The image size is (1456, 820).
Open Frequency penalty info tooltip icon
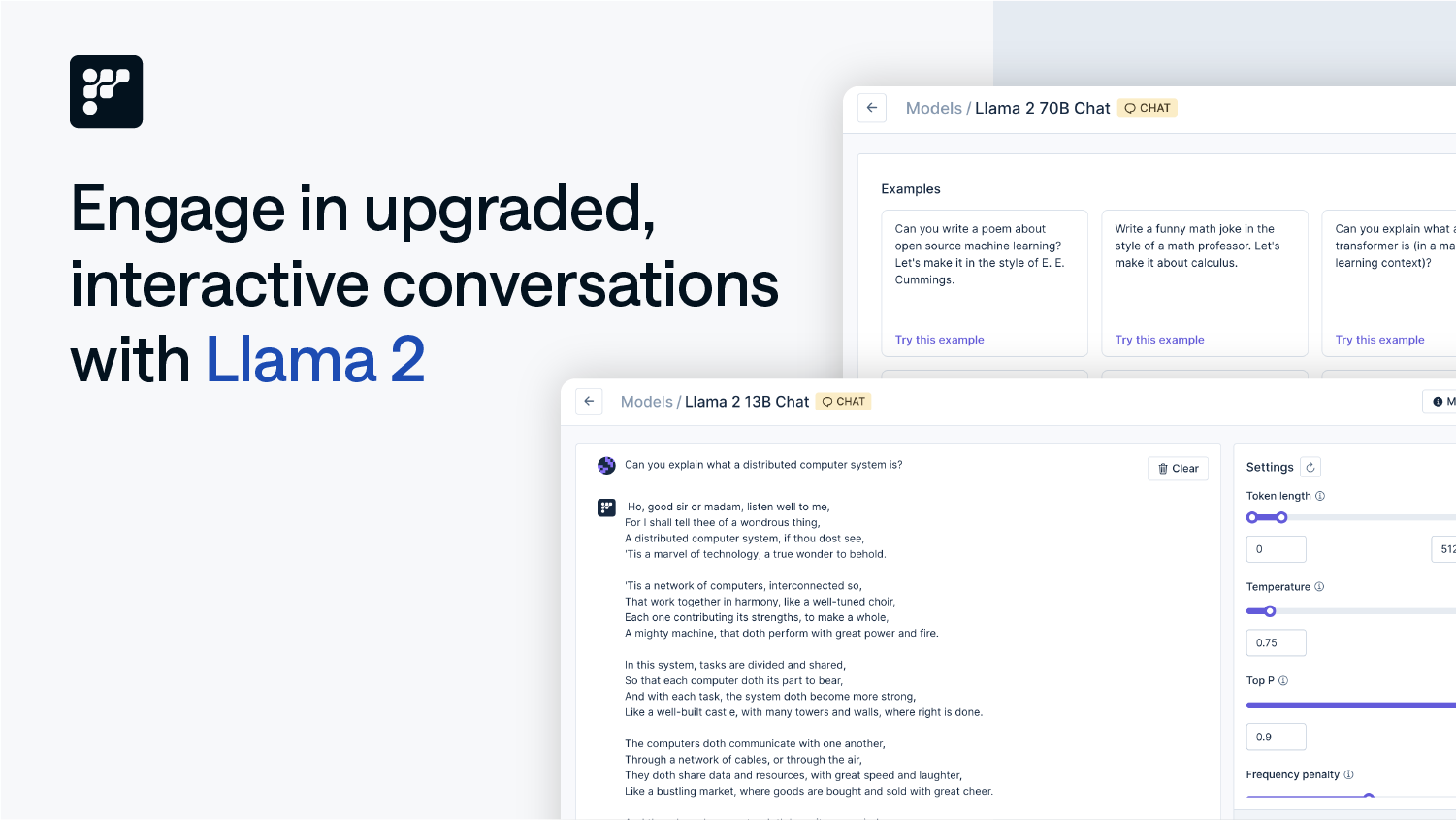pos(1348,774)
